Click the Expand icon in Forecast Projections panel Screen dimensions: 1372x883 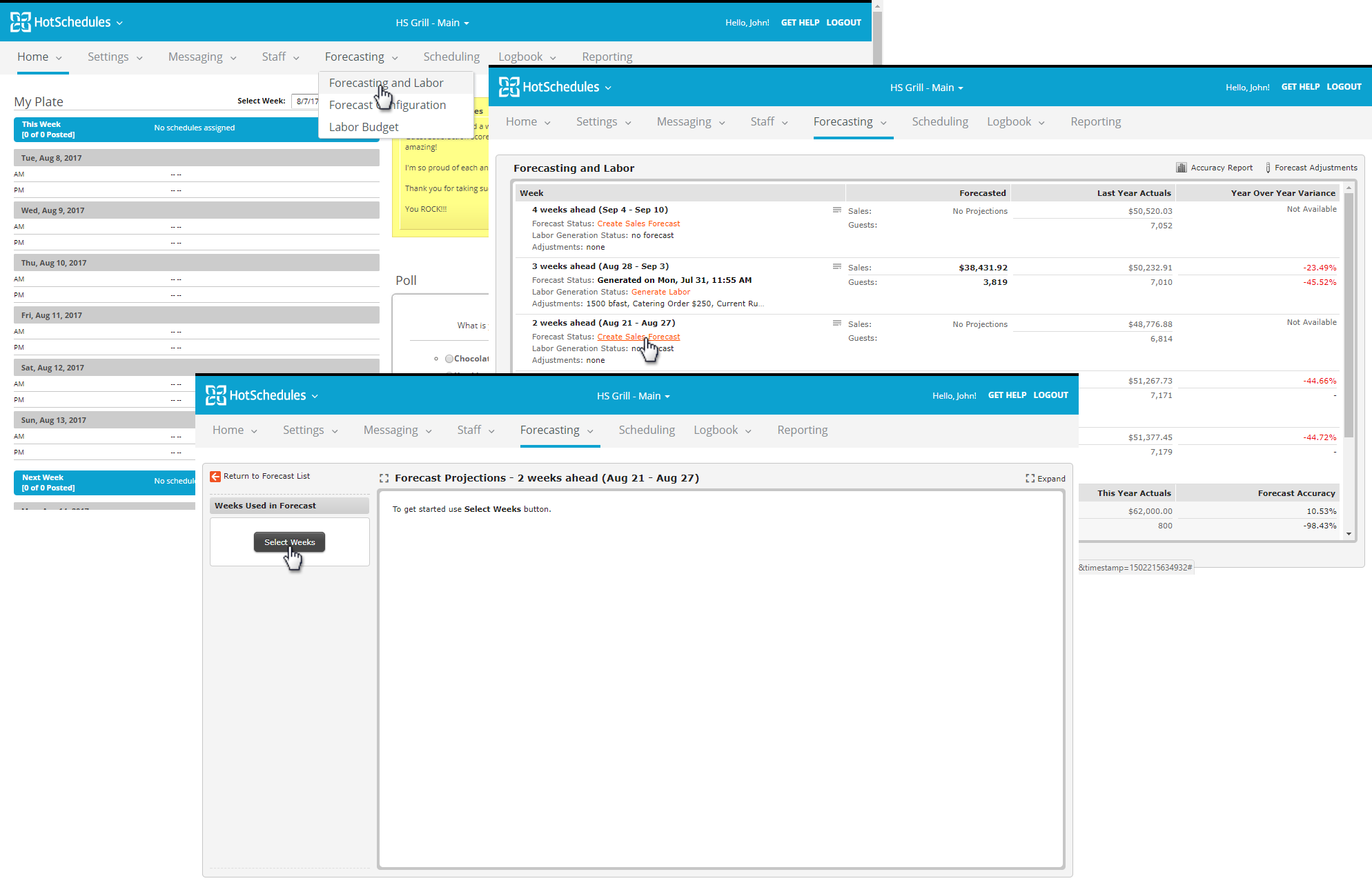tap(1030, 479)
